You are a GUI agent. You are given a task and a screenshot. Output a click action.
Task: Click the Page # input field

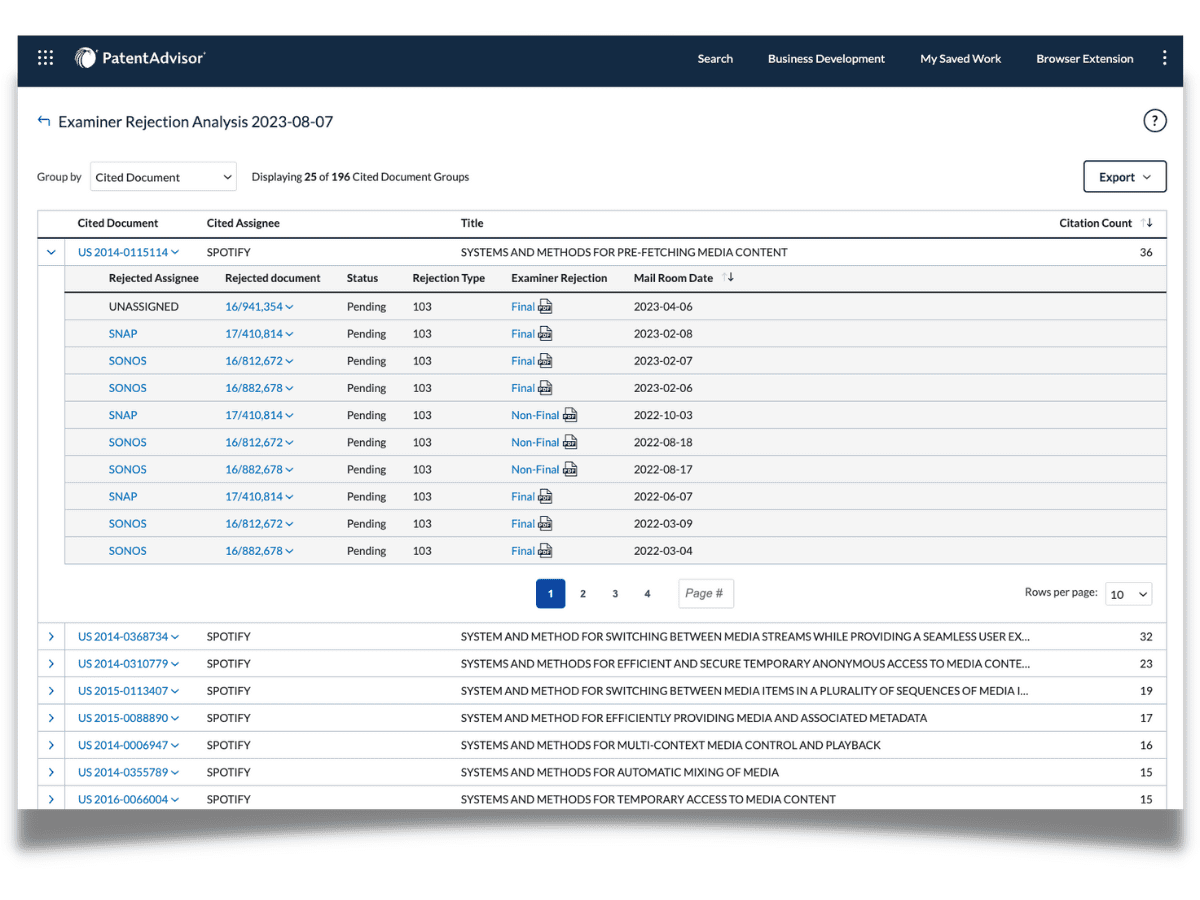706,593
